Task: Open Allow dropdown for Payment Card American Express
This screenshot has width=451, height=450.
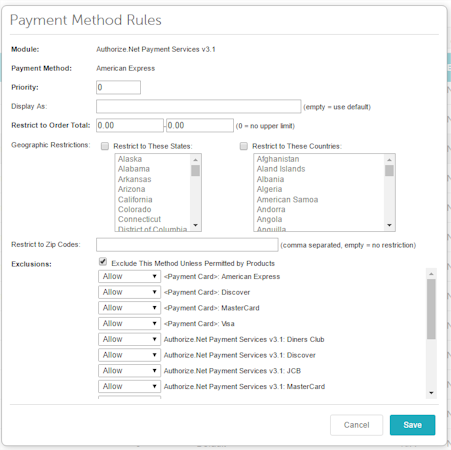Action: pos(129,276)
